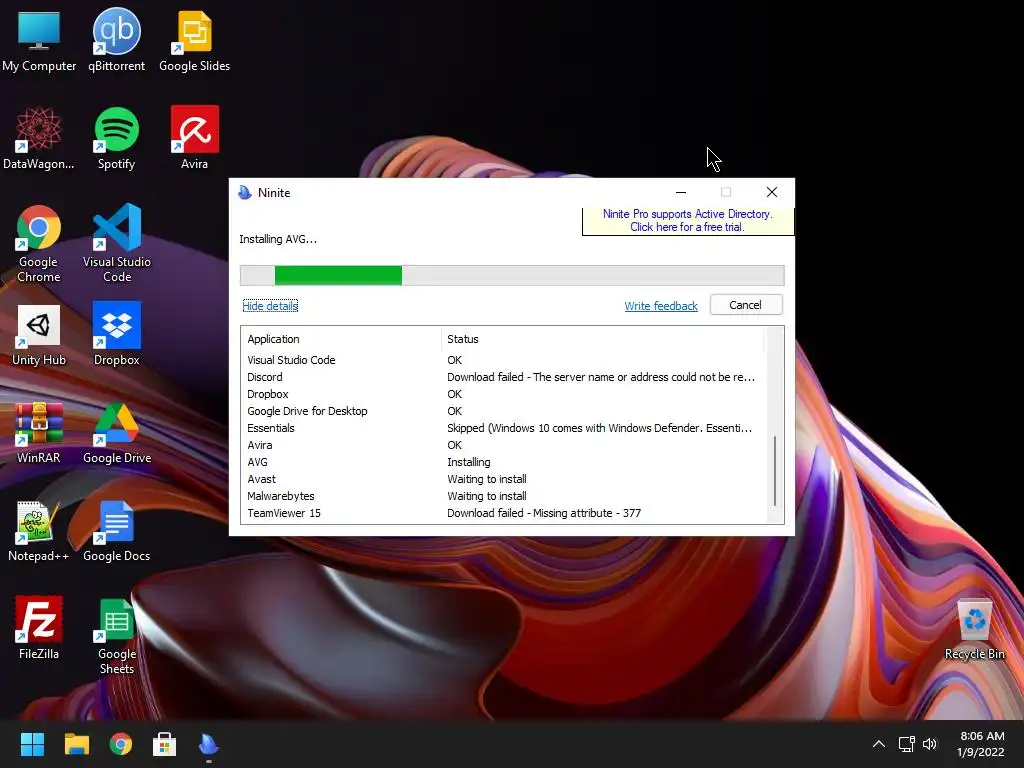Select the Malwarebytes row
Image resolution: width=1024 pixels, height=768 pixels.
(x=503, y=496)
